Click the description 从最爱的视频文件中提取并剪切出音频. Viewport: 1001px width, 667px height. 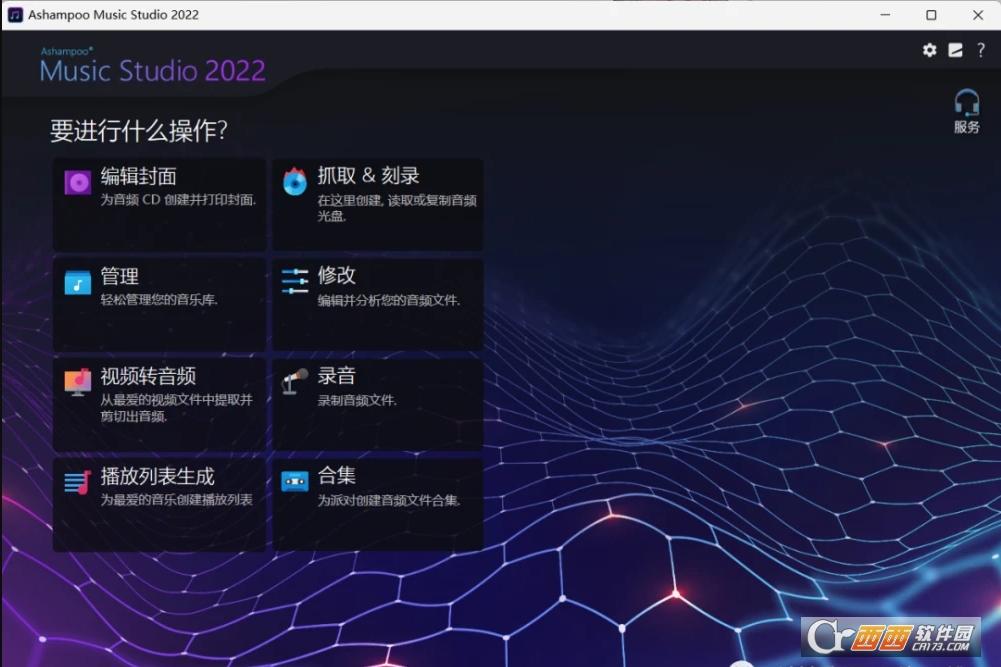pos(176,408)
